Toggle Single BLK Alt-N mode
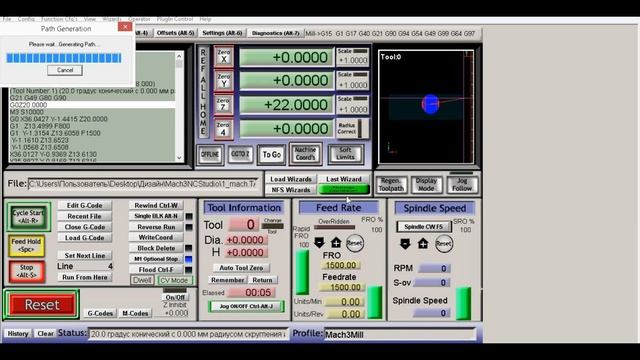This screenshot has height=360, width=640. click(156, 216)
